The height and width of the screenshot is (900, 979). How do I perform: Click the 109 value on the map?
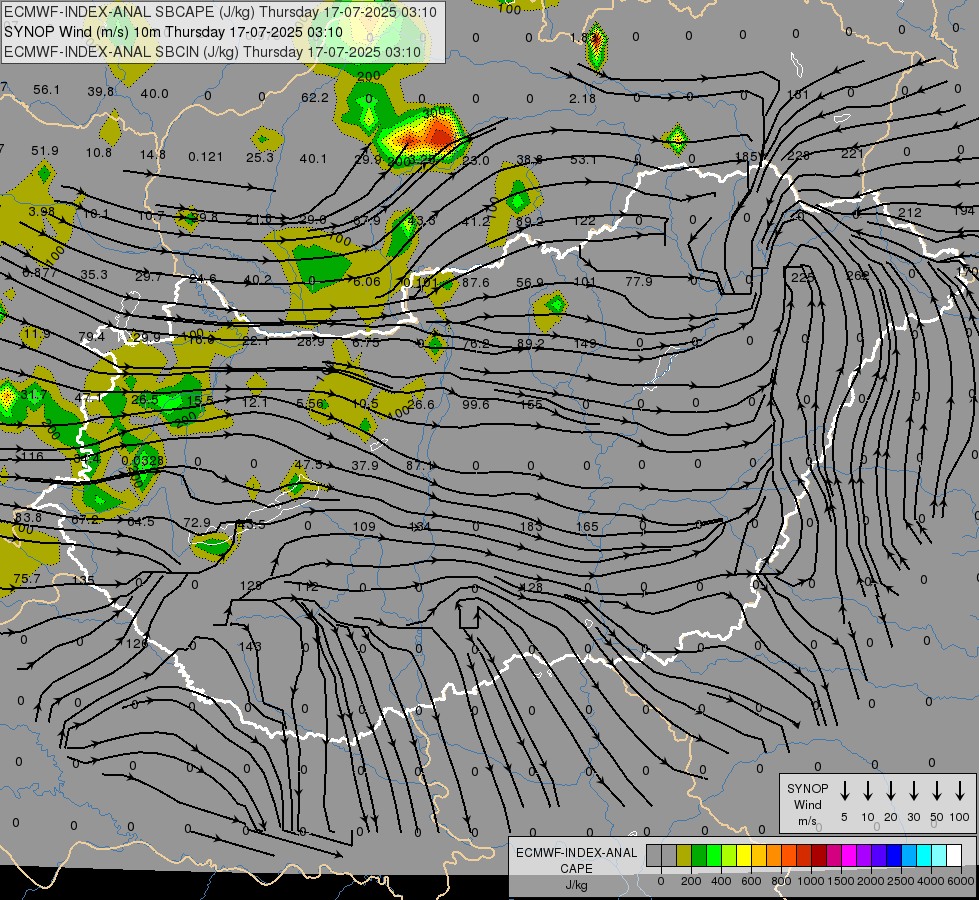pos(364,527)
